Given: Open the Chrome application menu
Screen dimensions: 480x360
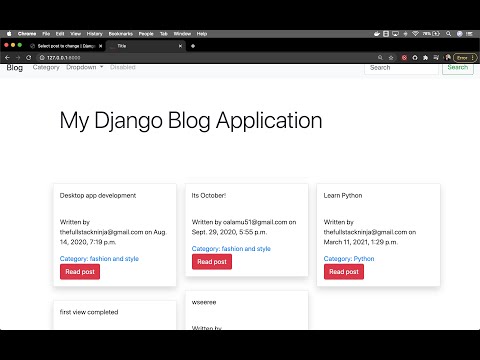Looking at the screenshot, I should click(27, 34).
